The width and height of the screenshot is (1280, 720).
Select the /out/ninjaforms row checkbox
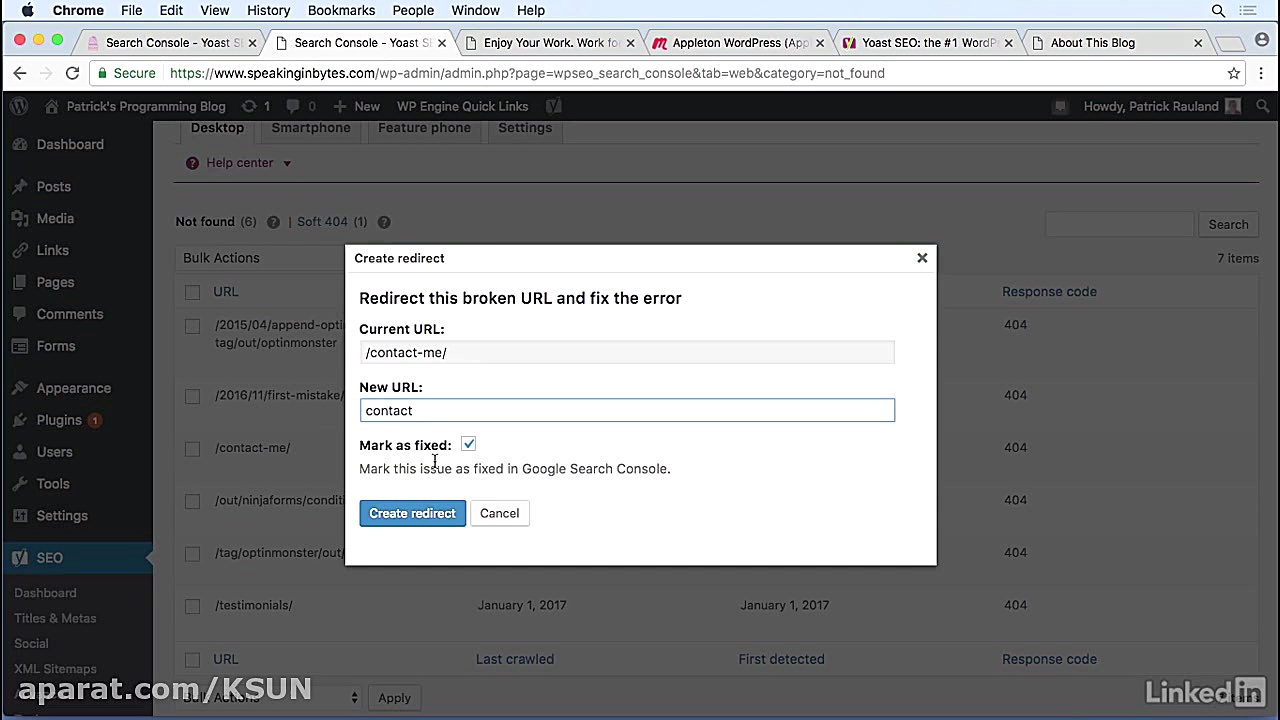pos(192,501)
